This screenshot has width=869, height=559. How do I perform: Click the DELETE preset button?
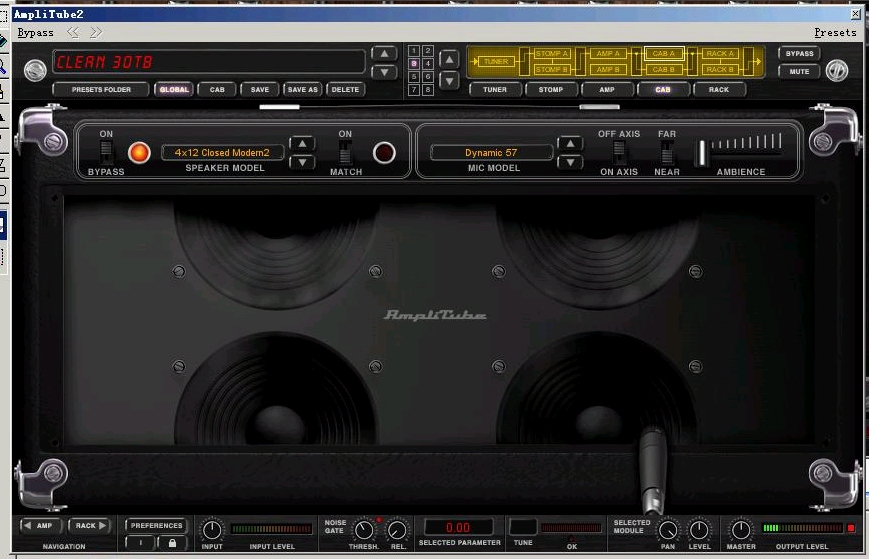click(x=345, y=90)
